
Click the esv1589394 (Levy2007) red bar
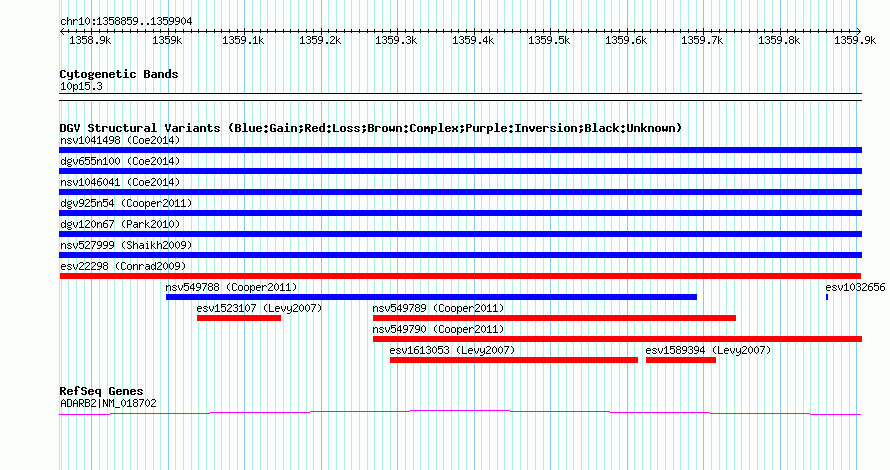tap(681, 360)
